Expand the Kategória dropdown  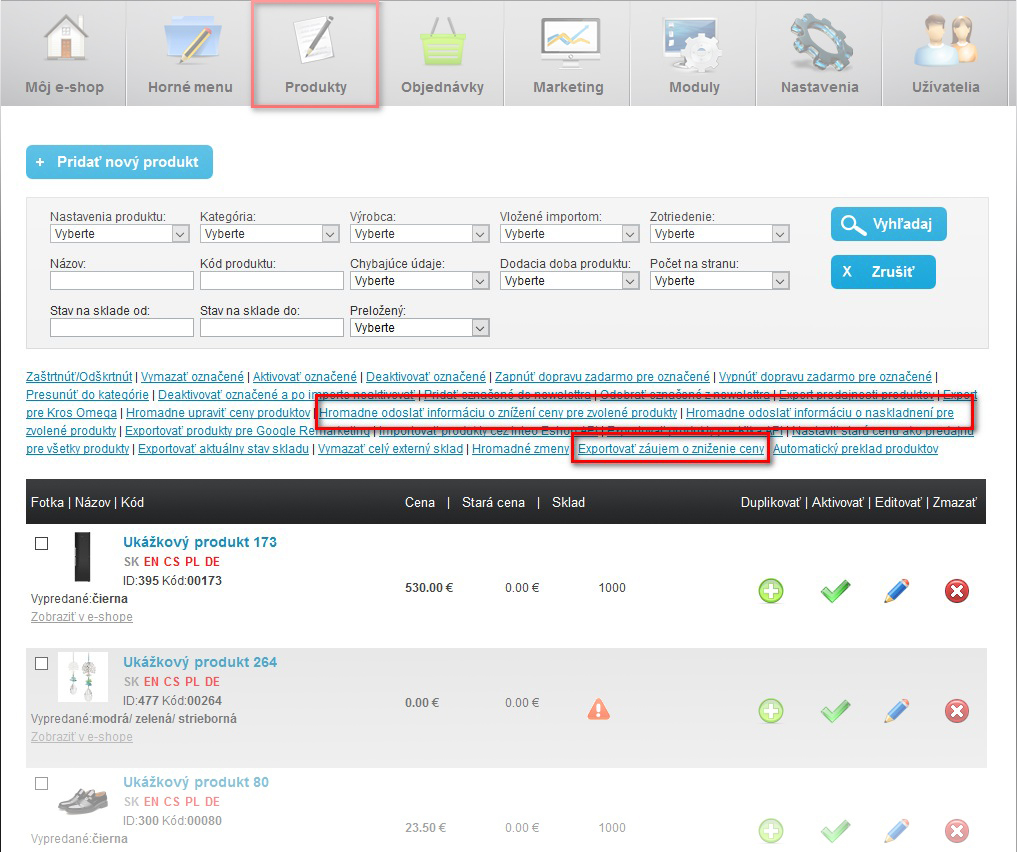click(269, 234)
